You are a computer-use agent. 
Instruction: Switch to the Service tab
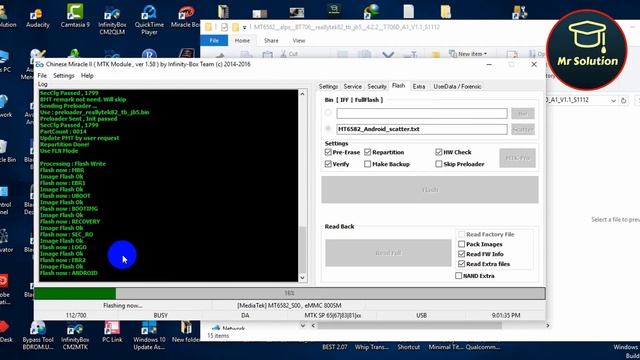click(x=353, y=87)
